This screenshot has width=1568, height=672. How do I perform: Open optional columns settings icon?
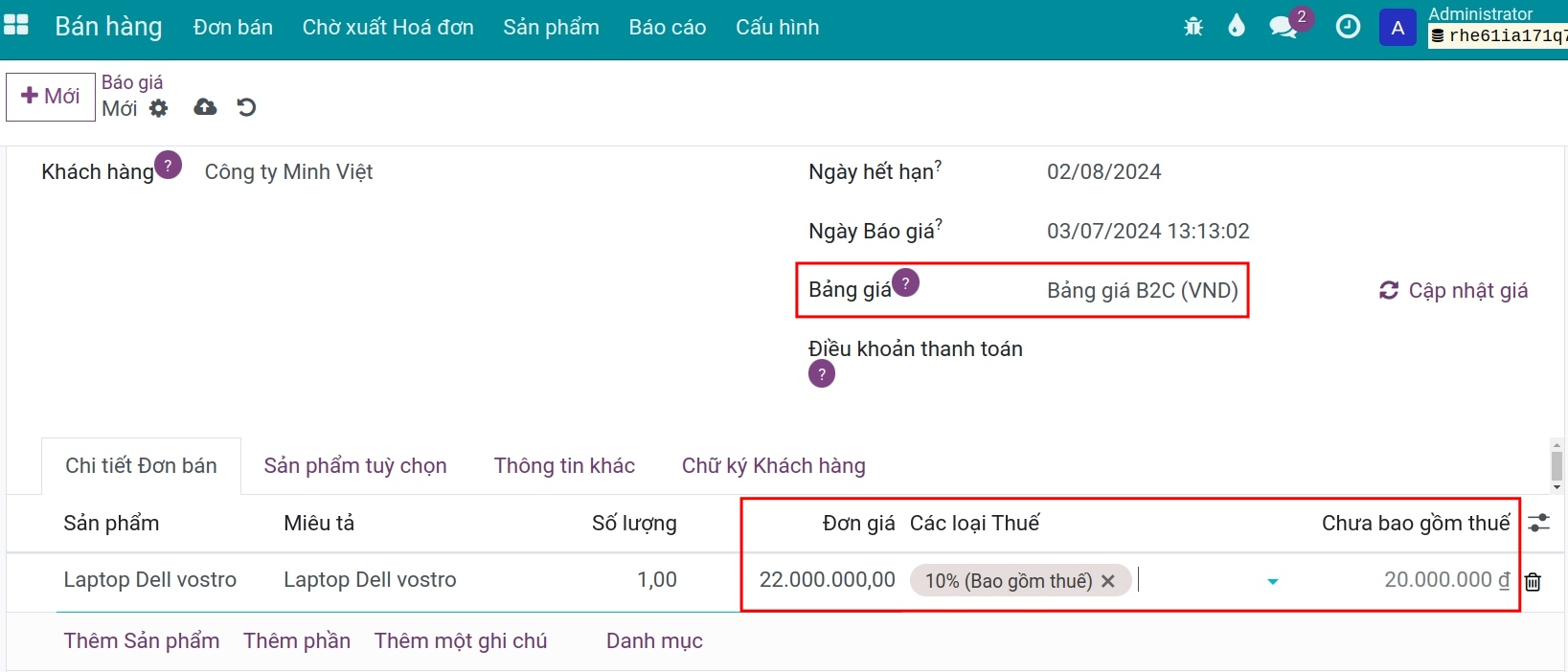1538,523
